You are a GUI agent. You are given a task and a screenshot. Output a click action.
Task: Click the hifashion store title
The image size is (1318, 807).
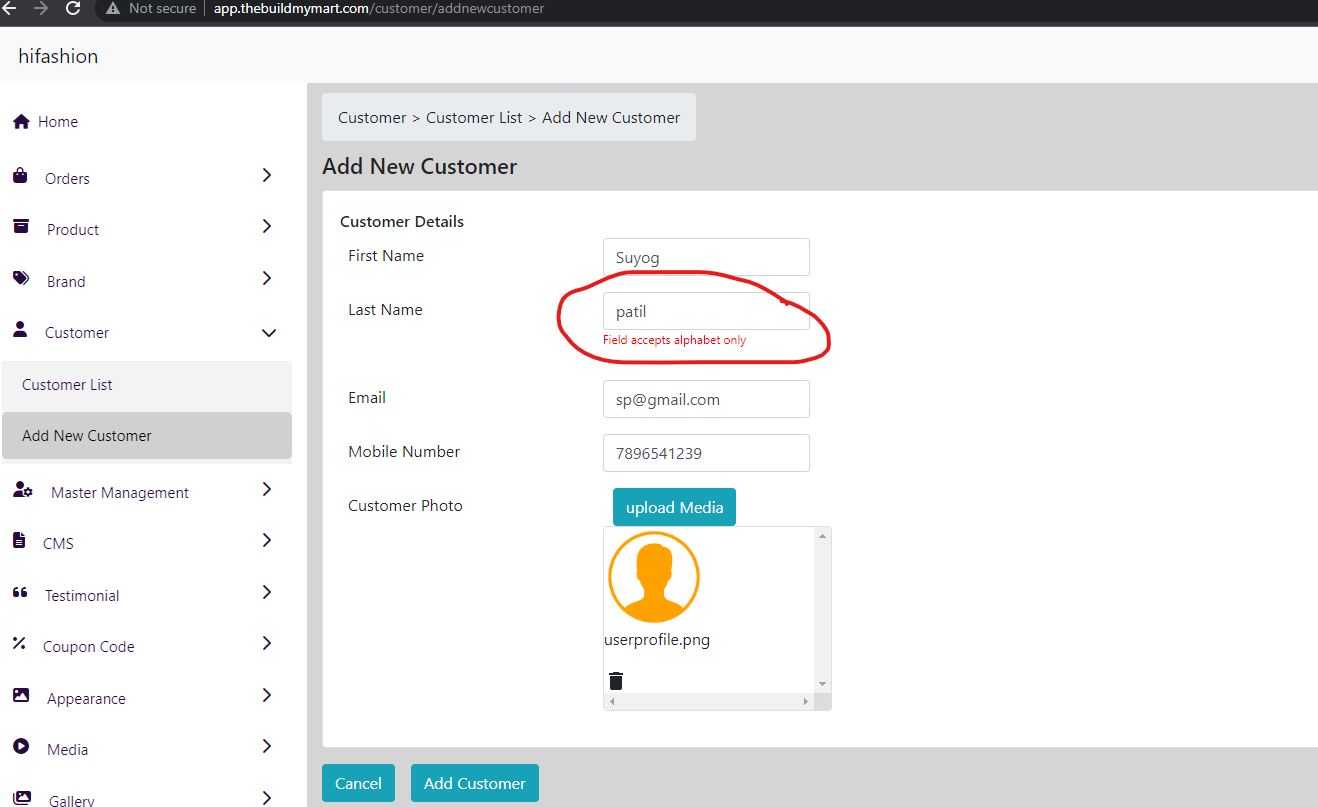click(58, 56)
